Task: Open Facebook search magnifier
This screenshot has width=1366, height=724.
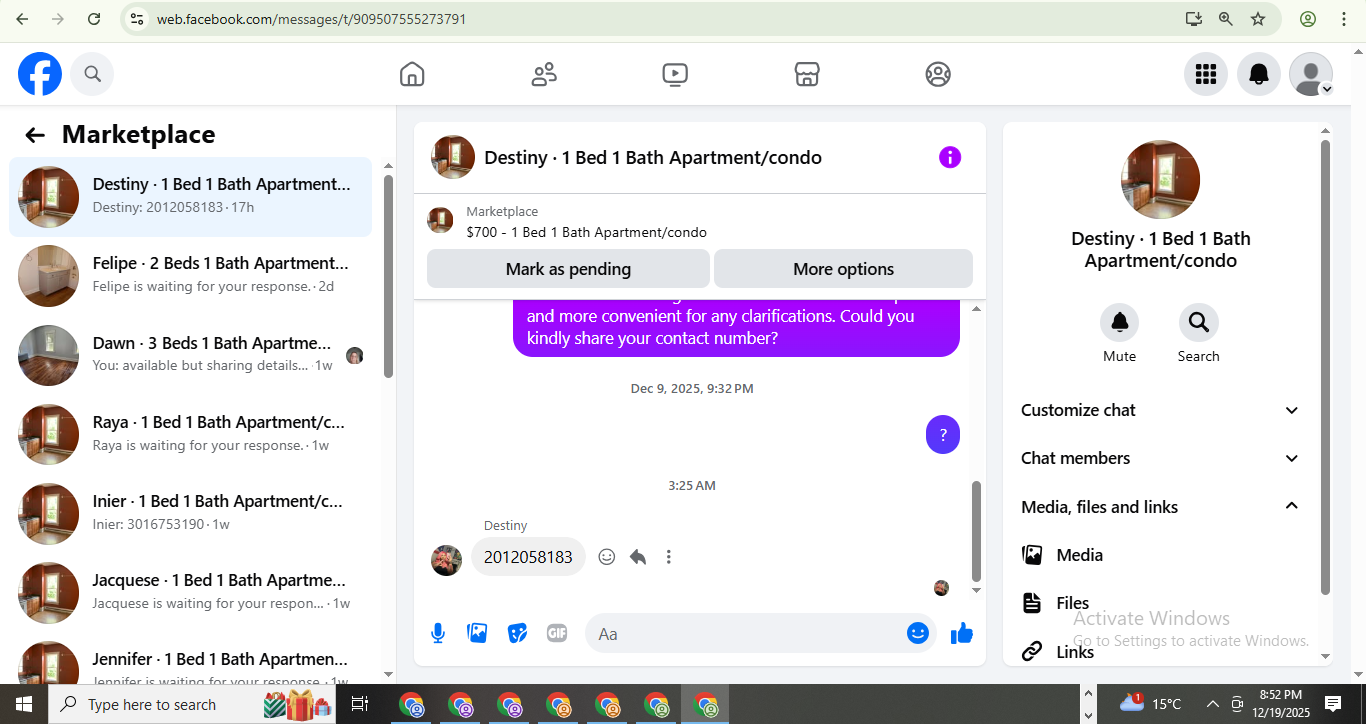Action: [92, 74]
